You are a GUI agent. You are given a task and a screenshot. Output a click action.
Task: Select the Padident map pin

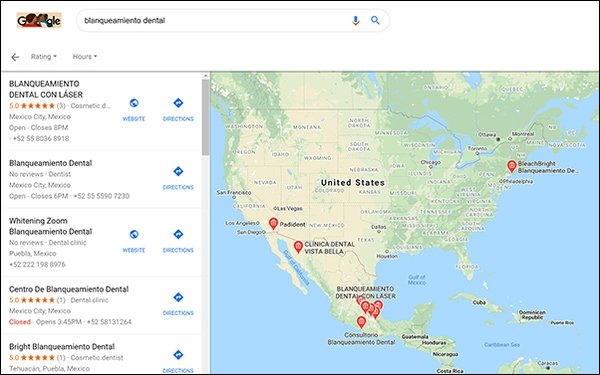tap(273, 223)
